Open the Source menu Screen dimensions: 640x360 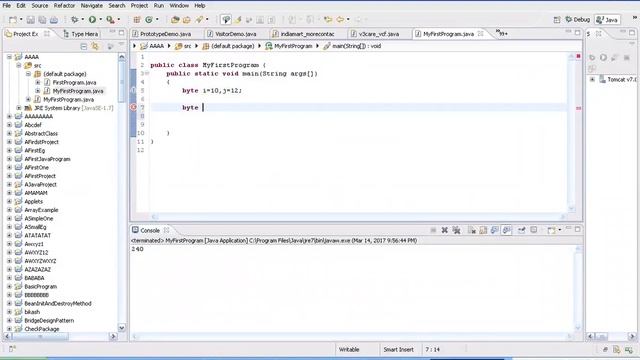[40, 6]
